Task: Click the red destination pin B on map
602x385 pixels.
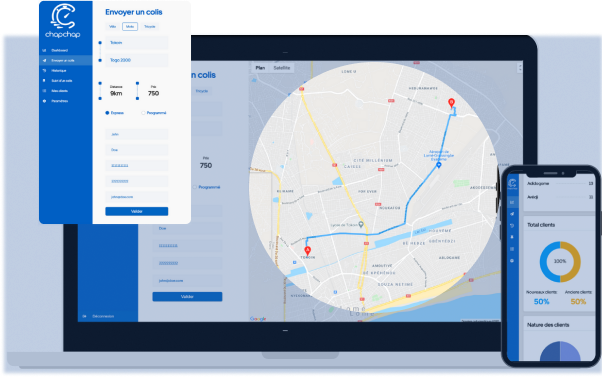Action: pos(452,103)
